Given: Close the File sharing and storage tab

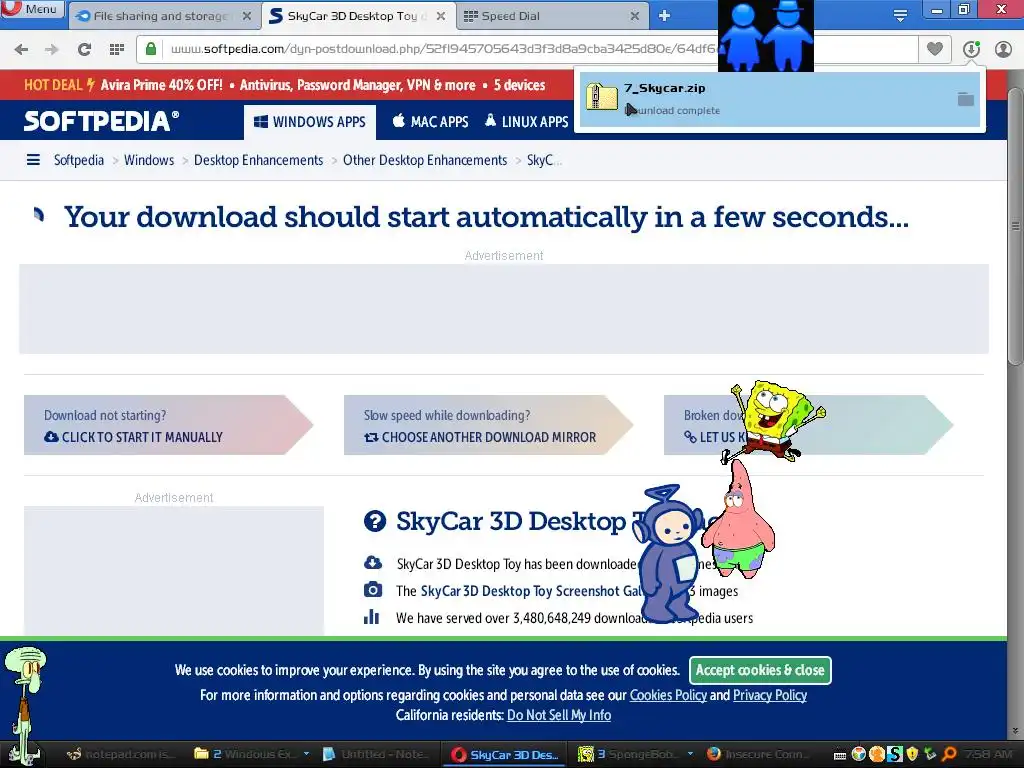Looking at the screenshot, I should (x=247, y=16).
